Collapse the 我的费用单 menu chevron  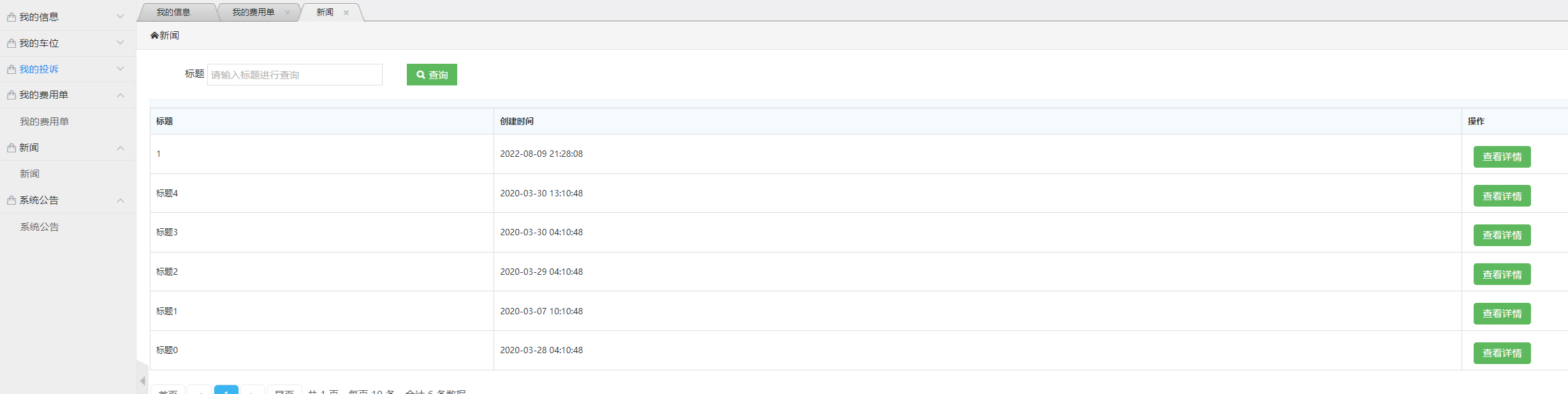click(x=120, y=95)
